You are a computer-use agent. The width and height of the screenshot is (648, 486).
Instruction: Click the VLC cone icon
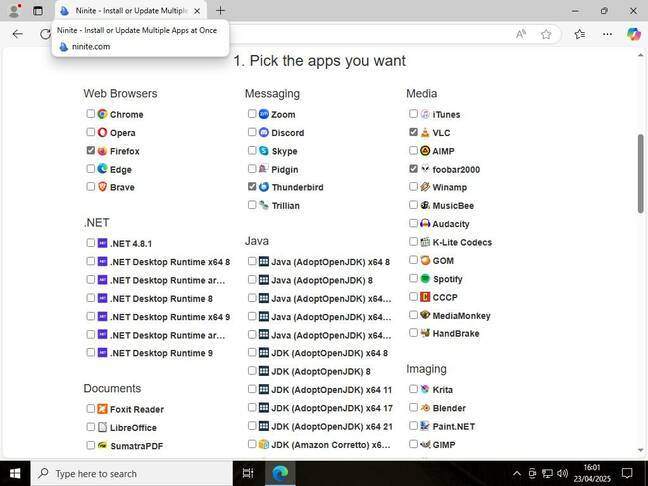coord(425,133)
